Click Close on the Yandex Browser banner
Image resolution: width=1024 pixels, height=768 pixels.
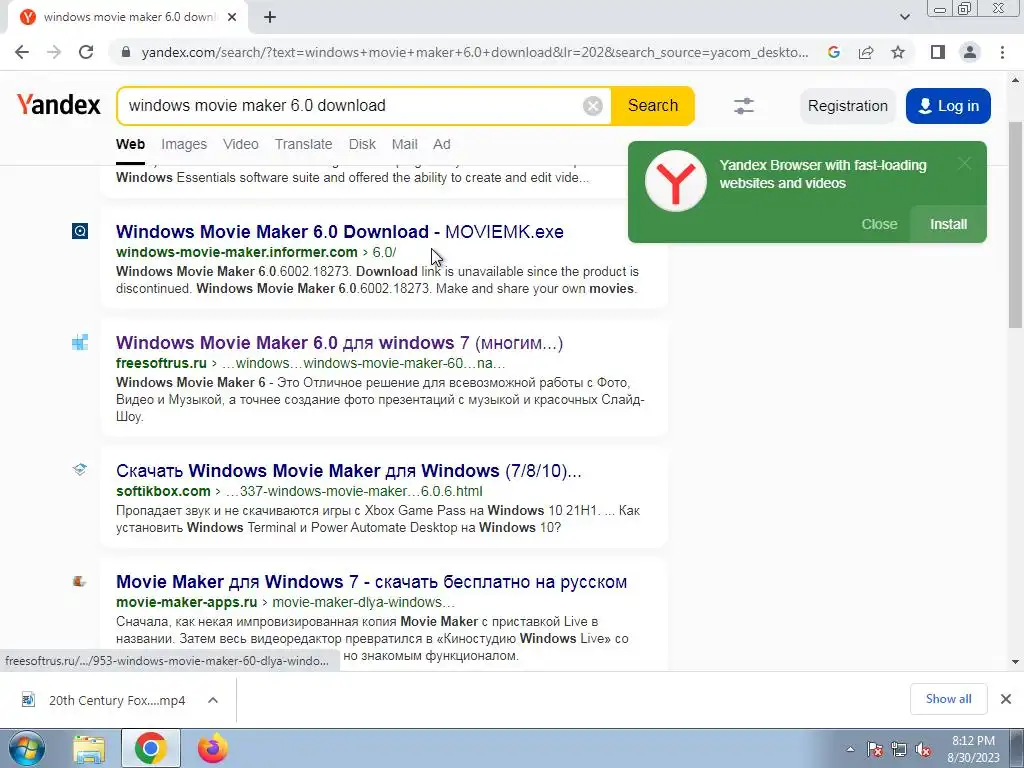879,224
